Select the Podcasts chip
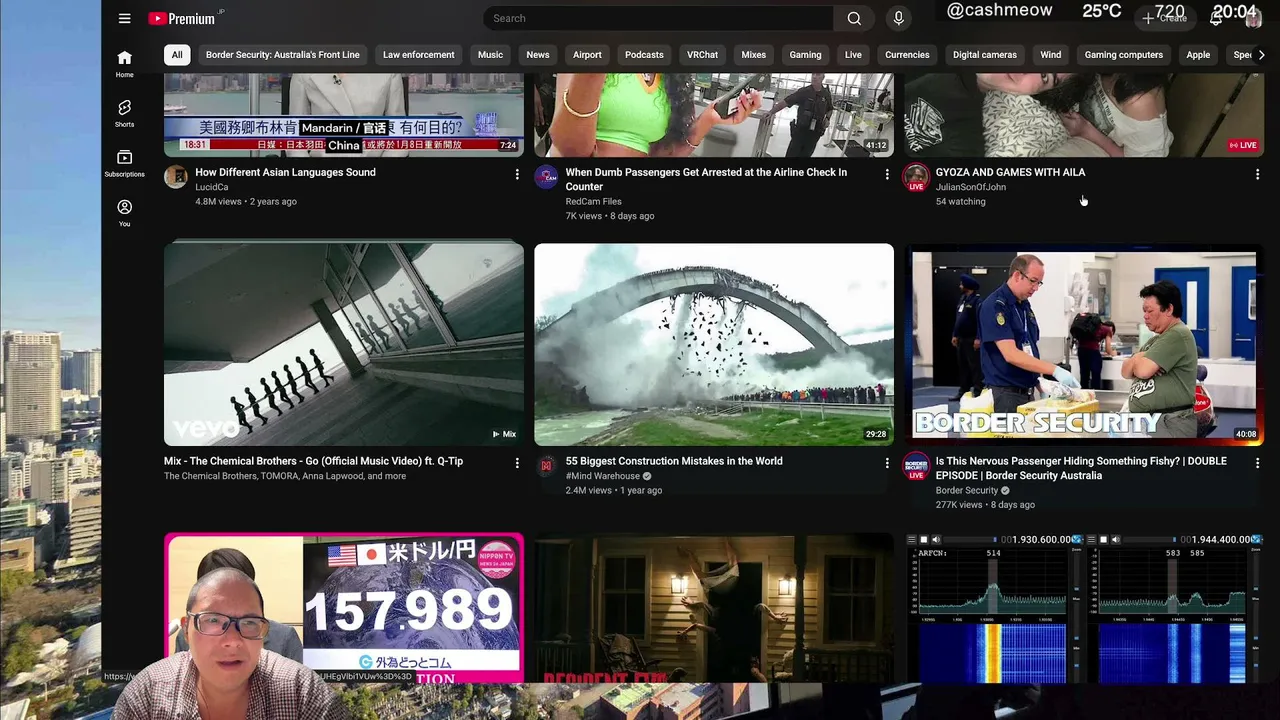The height and width of the screenshot is (720, 1280). tap(644, 55)
